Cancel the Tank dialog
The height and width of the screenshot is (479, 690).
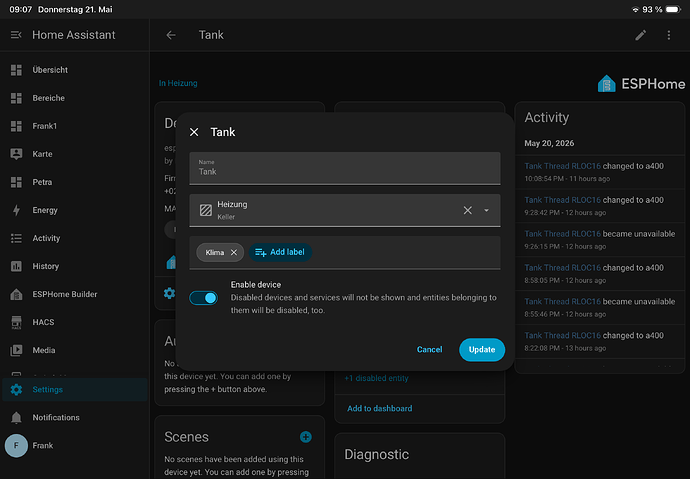click(429, 350)
